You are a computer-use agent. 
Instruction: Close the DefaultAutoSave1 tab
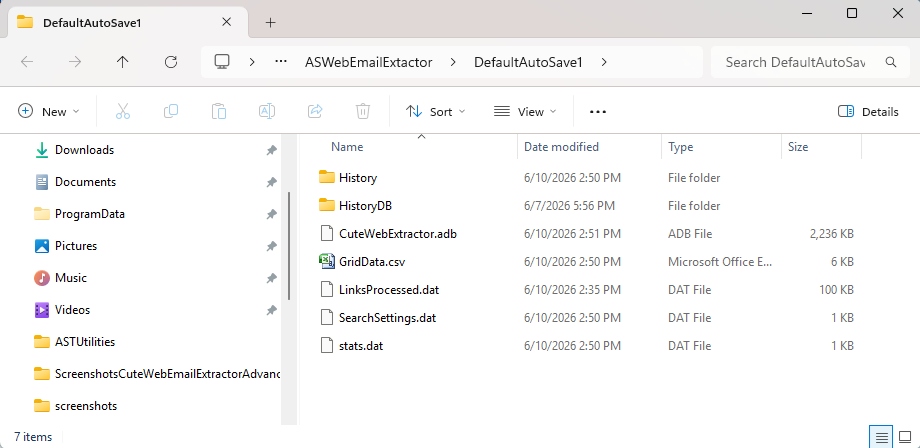226,22
